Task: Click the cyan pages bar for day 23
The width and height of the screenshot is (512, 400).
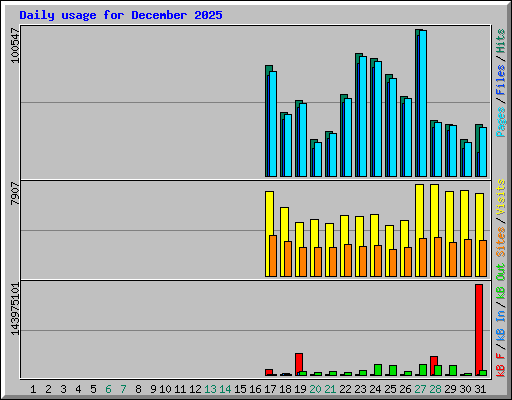Action: [x=363, y=116]
